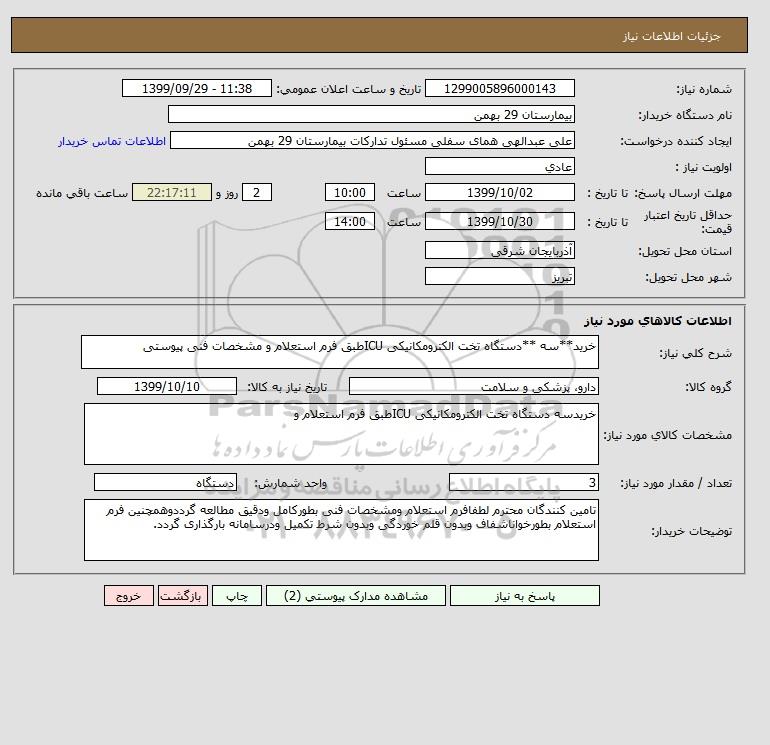Click the ایجاد کننده درخواست label
The width and height of the screenshot is (770, 745).
(676, 141)
